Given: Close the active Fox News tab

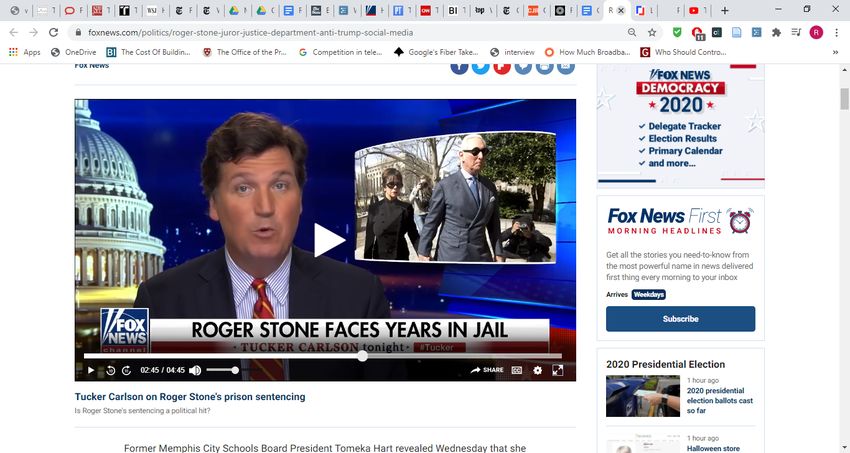Looking at the screenshot, I should [x=621, y=10].
